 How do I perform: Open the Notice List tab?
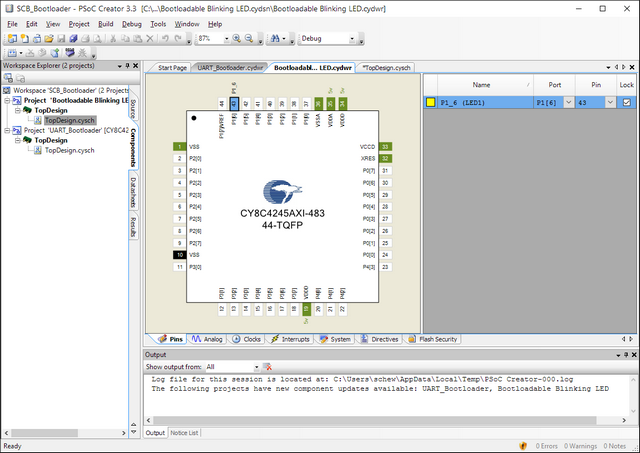[x=184, y=433]
